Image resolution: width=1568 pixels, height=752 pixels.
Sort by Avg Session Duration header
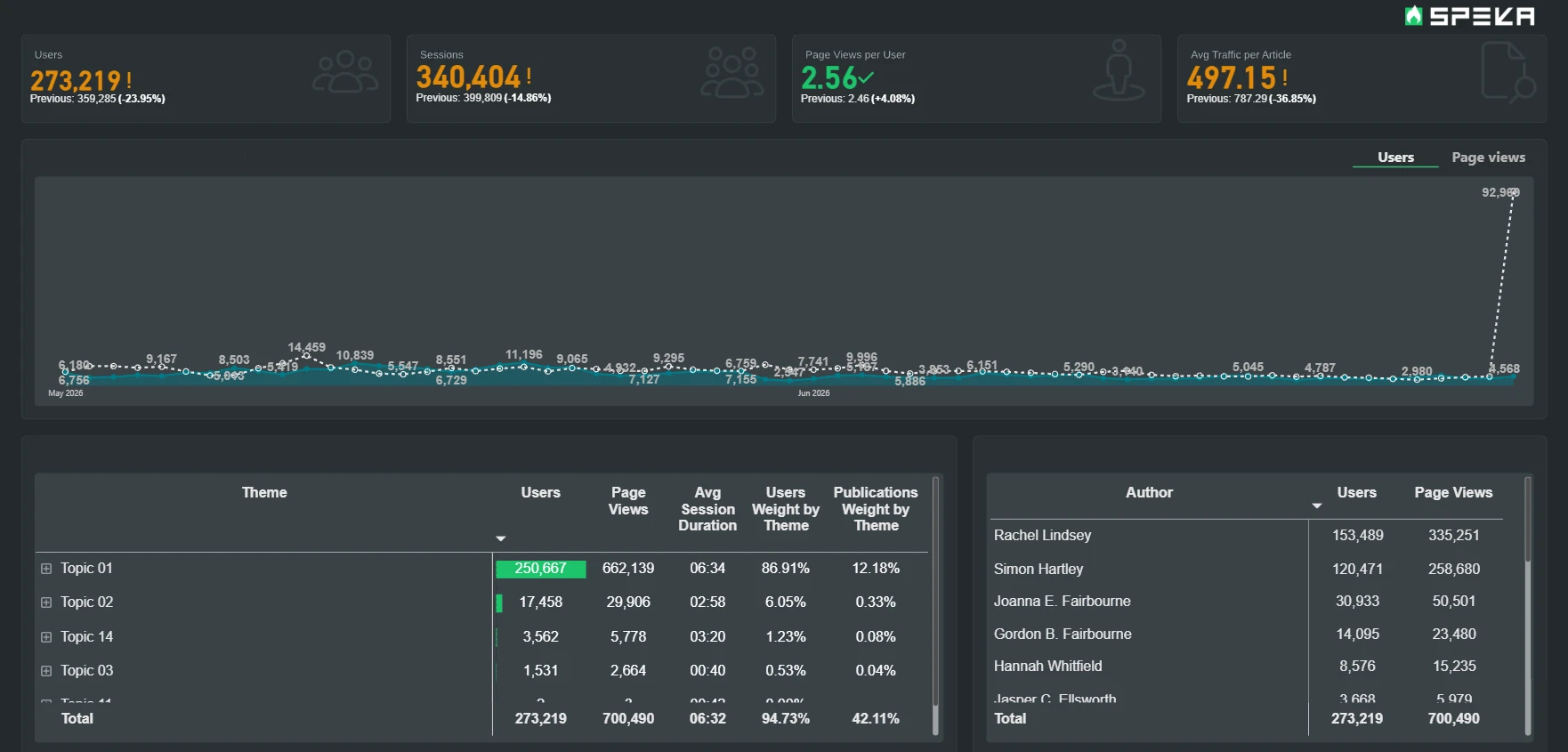pyautogui.click(x=707, y=509)
